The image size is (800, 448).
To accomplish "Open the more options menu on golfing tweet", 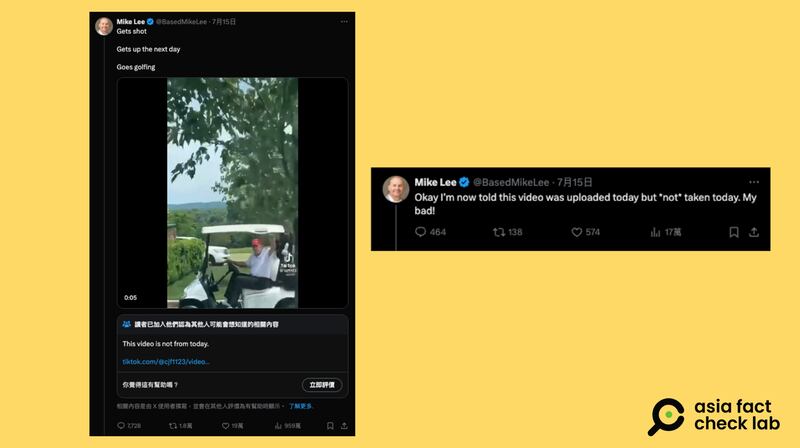I will (x=344, y=21).
